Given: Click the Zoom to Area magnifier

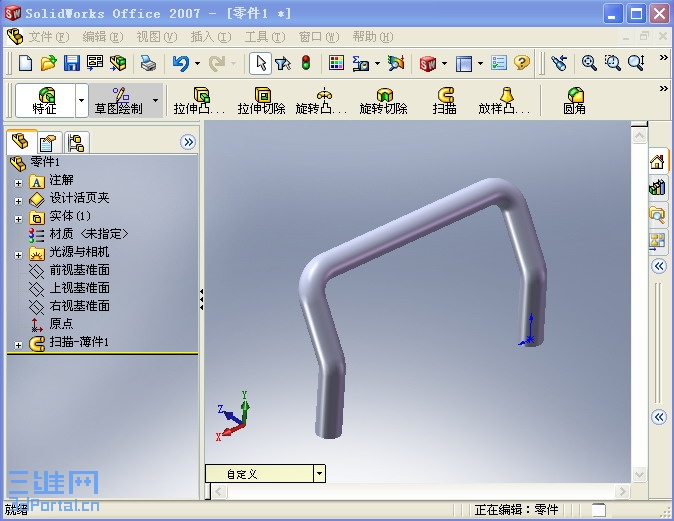Looking at the screenshot, I should (613, 63).
